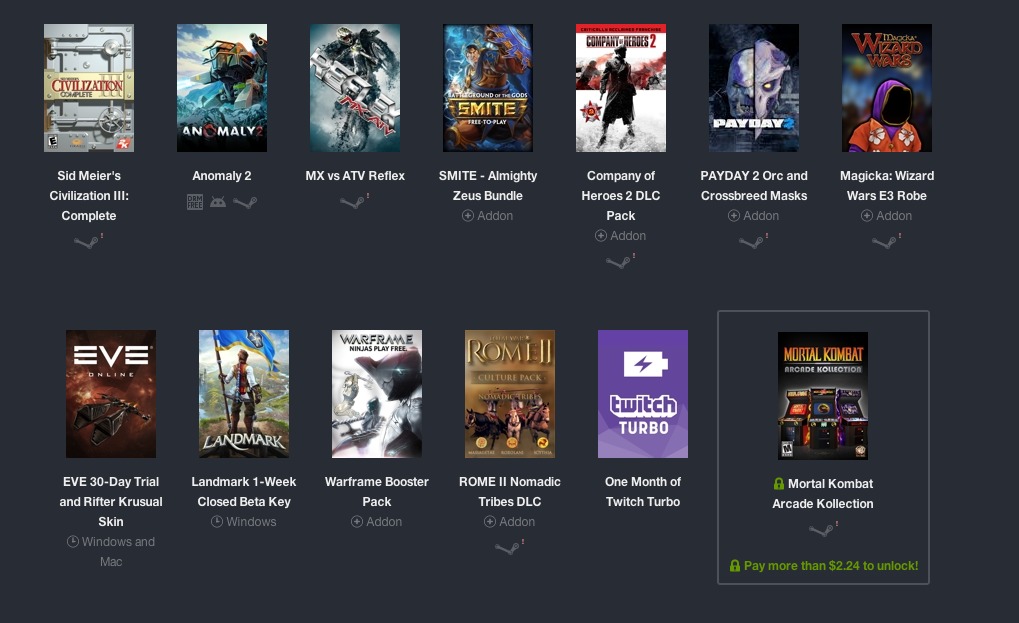Click the Addon plus icon under Warframe Booster Pack
The image size is (1019, 623).
point(357,522)
